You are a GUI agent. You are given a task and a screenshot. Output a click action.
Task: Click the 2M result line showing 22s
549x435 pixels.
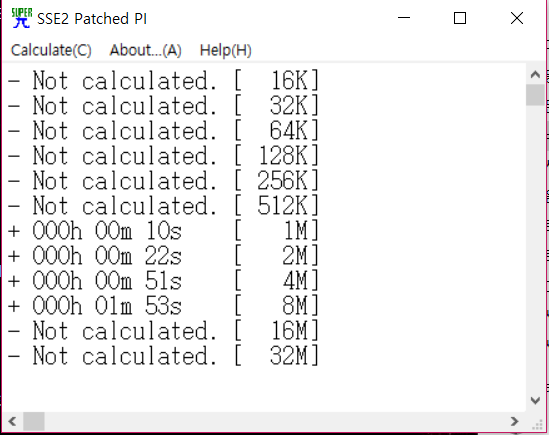click(164, 256)
